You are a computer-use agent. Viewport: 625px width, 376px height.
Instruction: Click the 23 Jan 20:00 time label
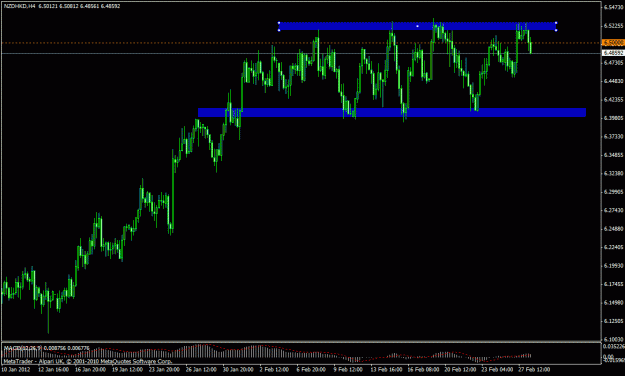pos(164,370)
